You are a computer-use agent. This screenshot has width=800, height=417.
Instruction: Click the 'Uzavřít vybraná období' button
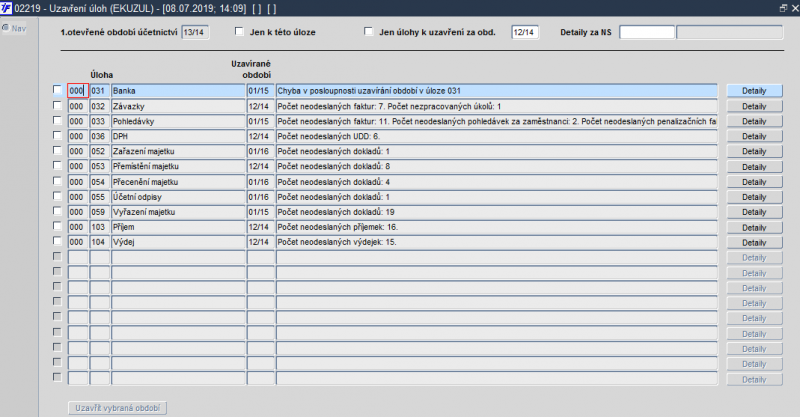[117, 408]
